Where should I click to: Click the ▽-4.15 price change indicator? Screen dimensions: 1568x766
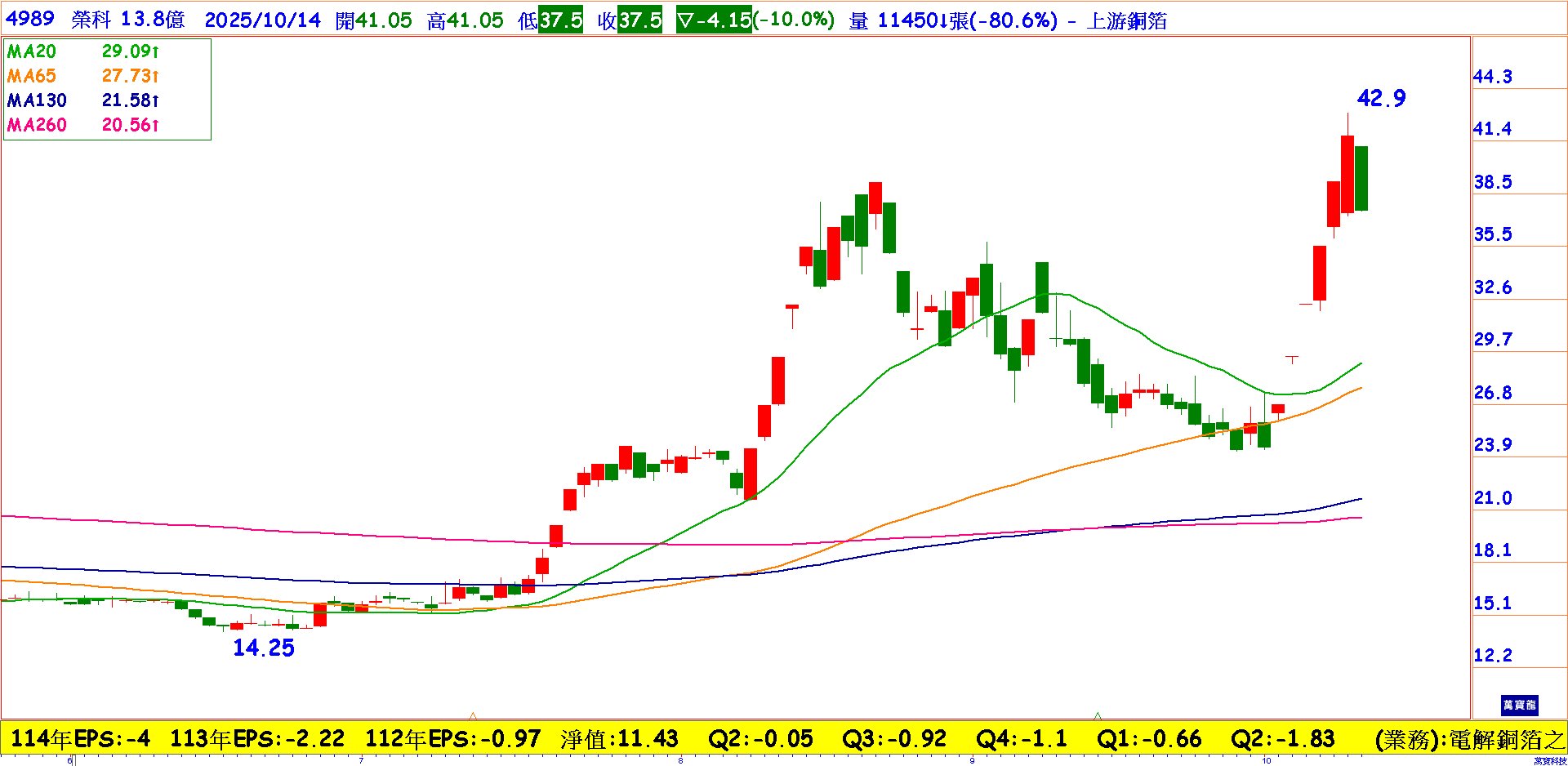pos(714,20)
